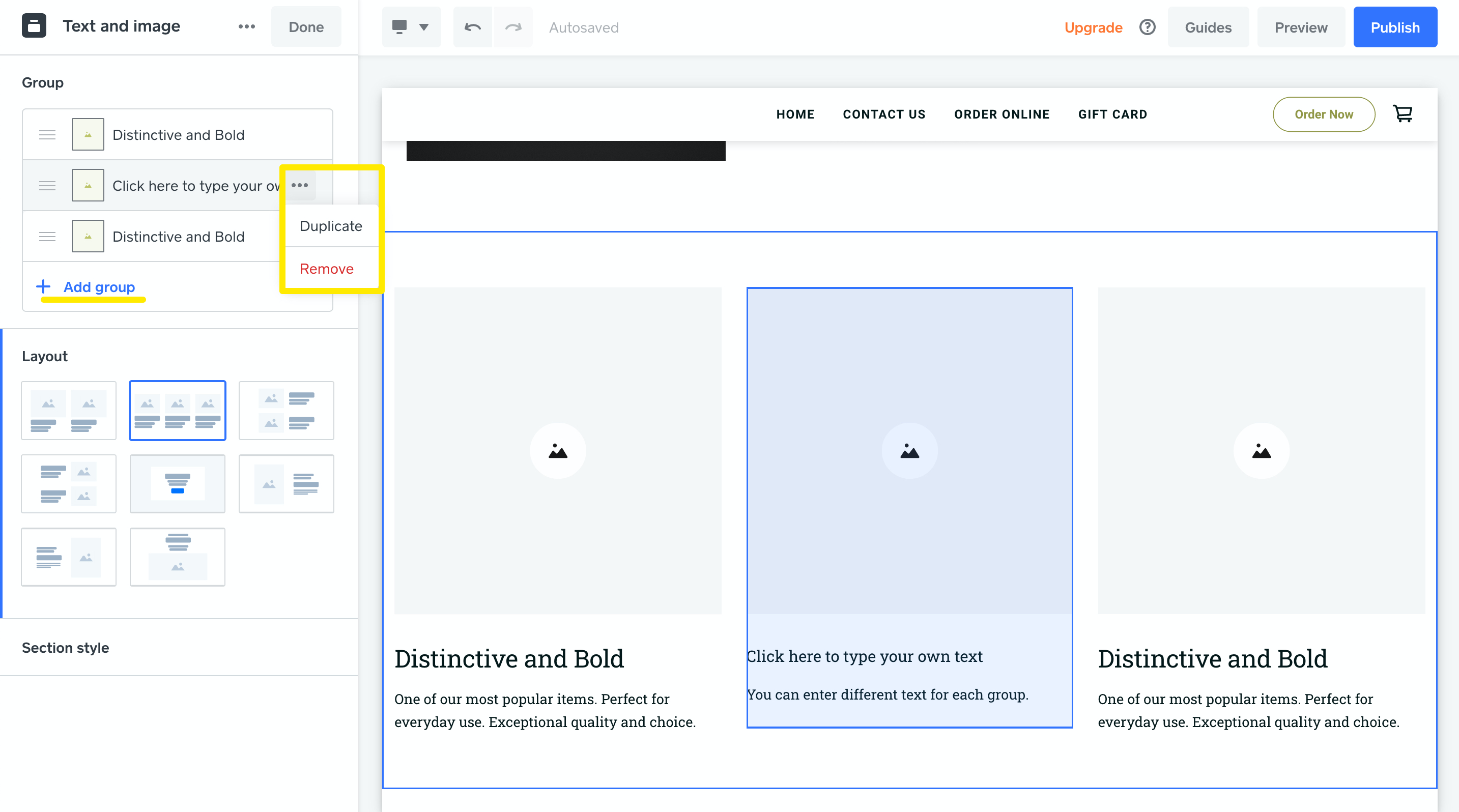
Task: Click the help question mark icon
Action: [x=1147, y=26]
